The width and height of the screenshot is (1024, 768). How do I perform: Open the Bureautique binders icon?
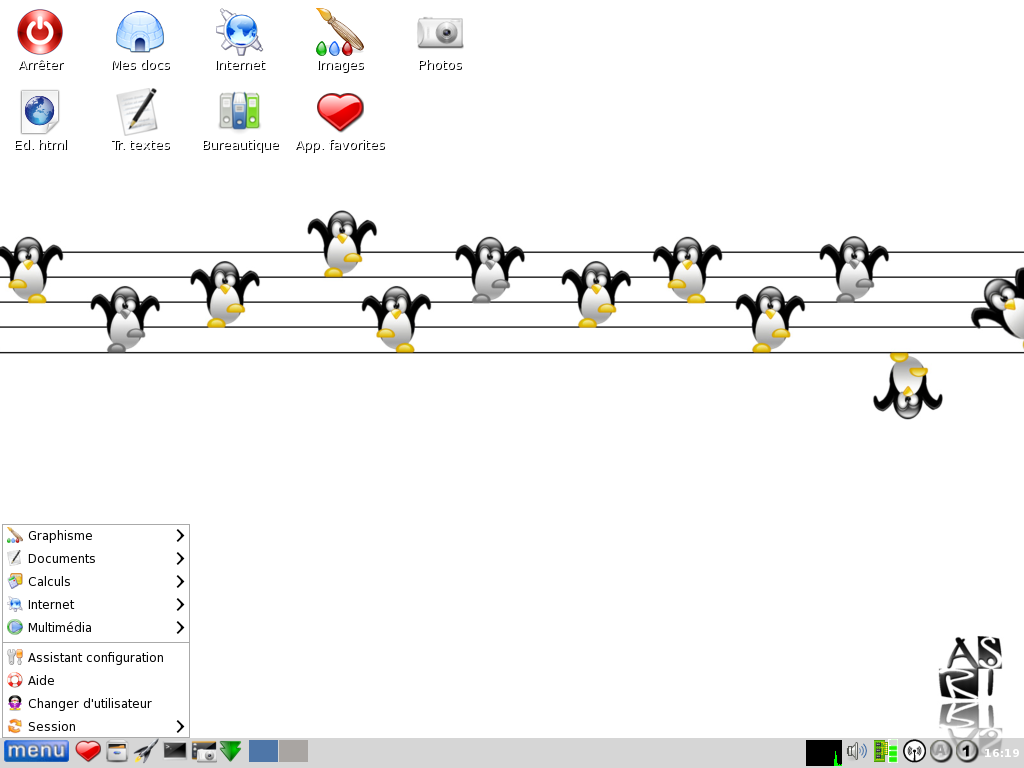click(x=240, y=110)
